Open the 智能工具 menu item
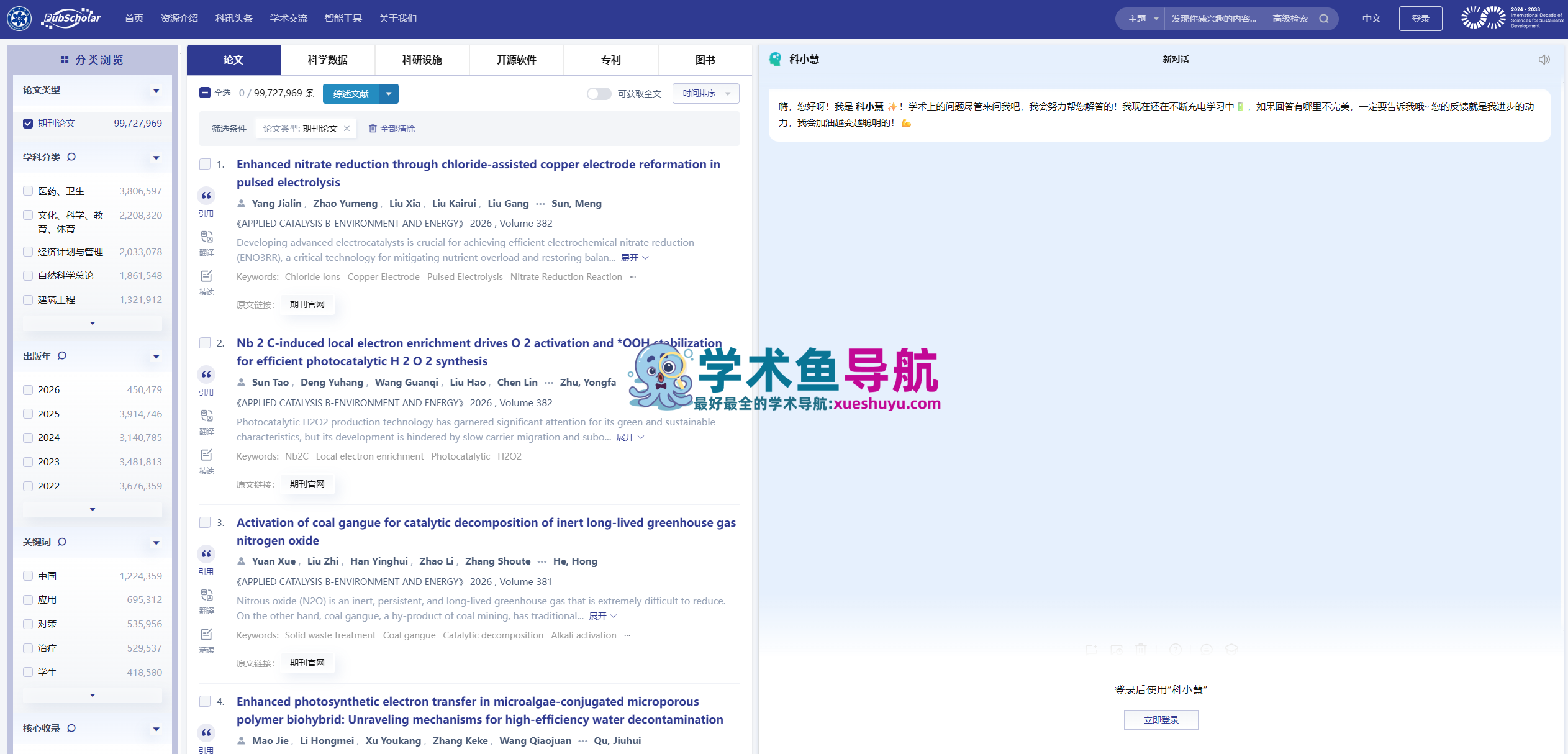The height and width of the screenshot is (754, 1568). pyautogui.click(x=343, y=19)
